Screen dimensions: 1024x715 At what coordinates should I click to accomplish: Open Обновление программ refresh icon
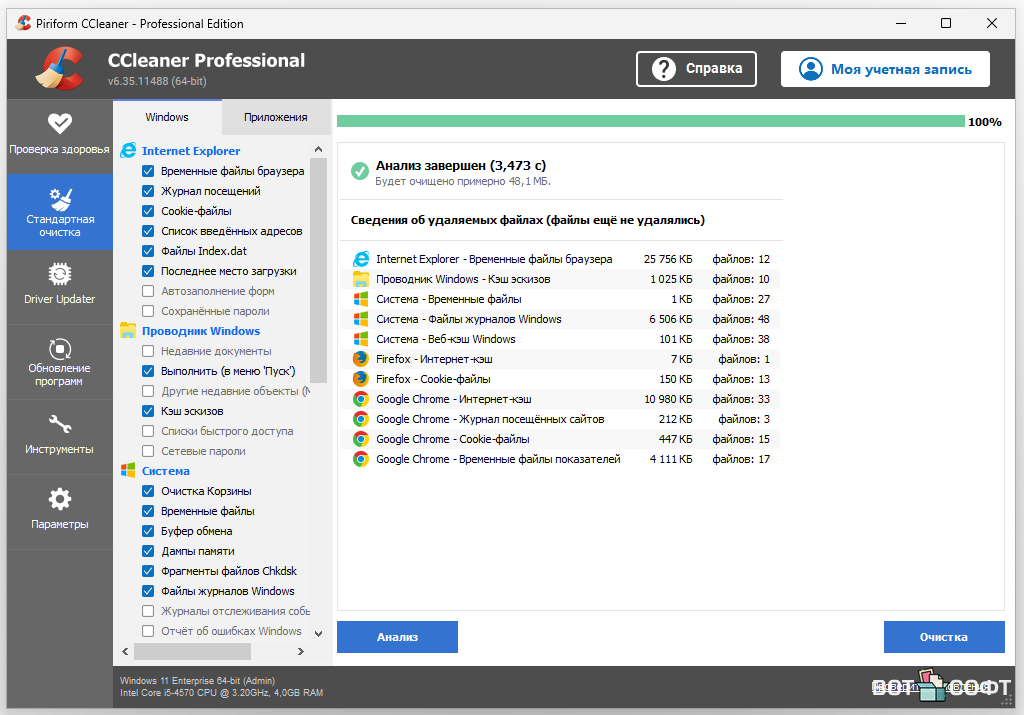click(x=59, y=349)
